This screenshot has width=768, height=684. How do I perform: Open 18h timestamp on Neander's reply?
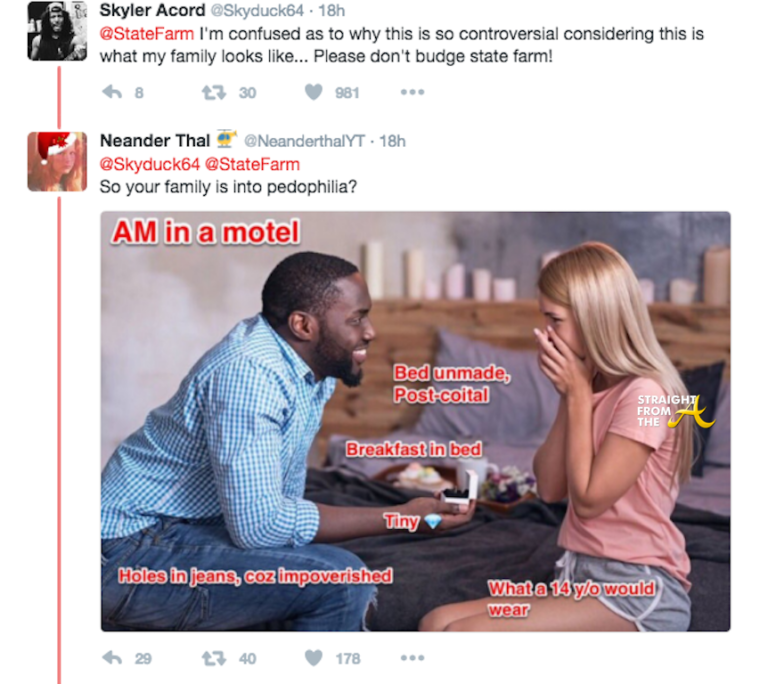point(393,142)
